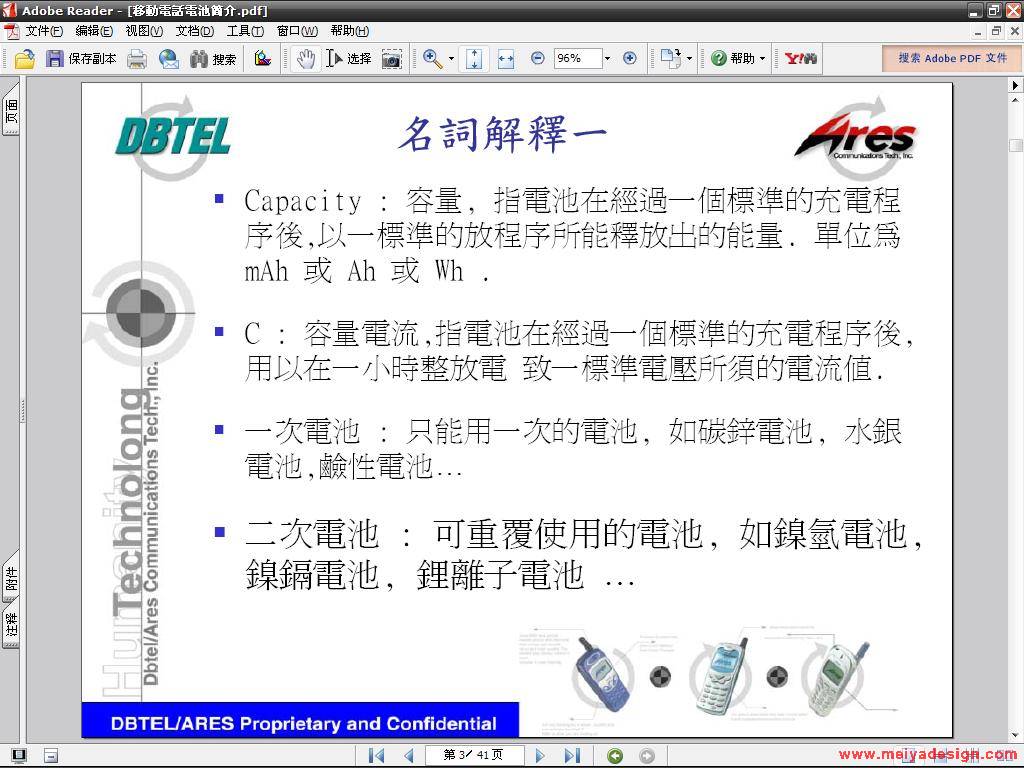Open search with the binoculars 搜索 button

pos(213,59)
